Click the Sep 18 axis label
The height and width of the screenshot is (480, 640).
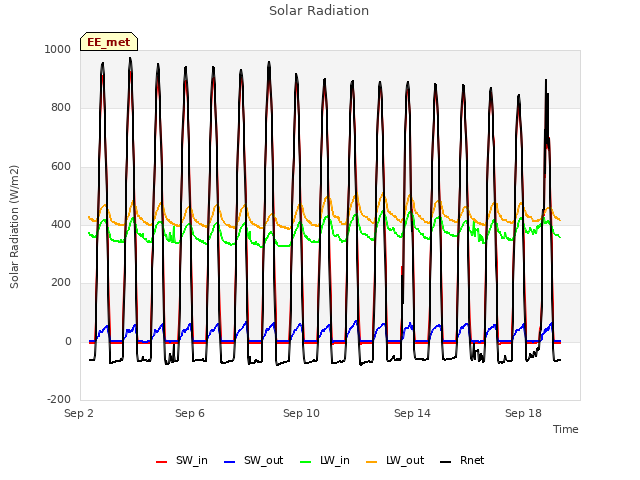[523, 413]
